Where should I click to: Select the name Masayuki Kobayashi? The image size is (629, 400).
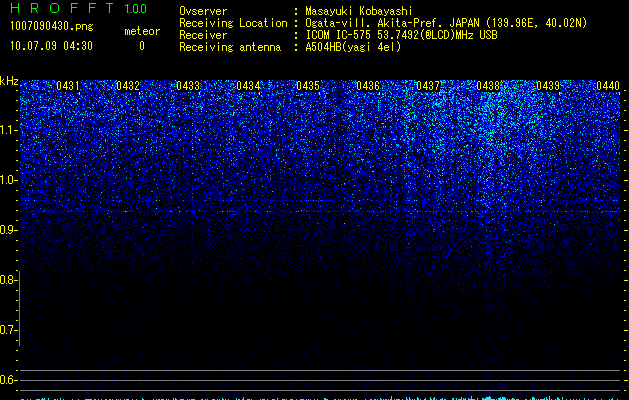pos(359,11)
